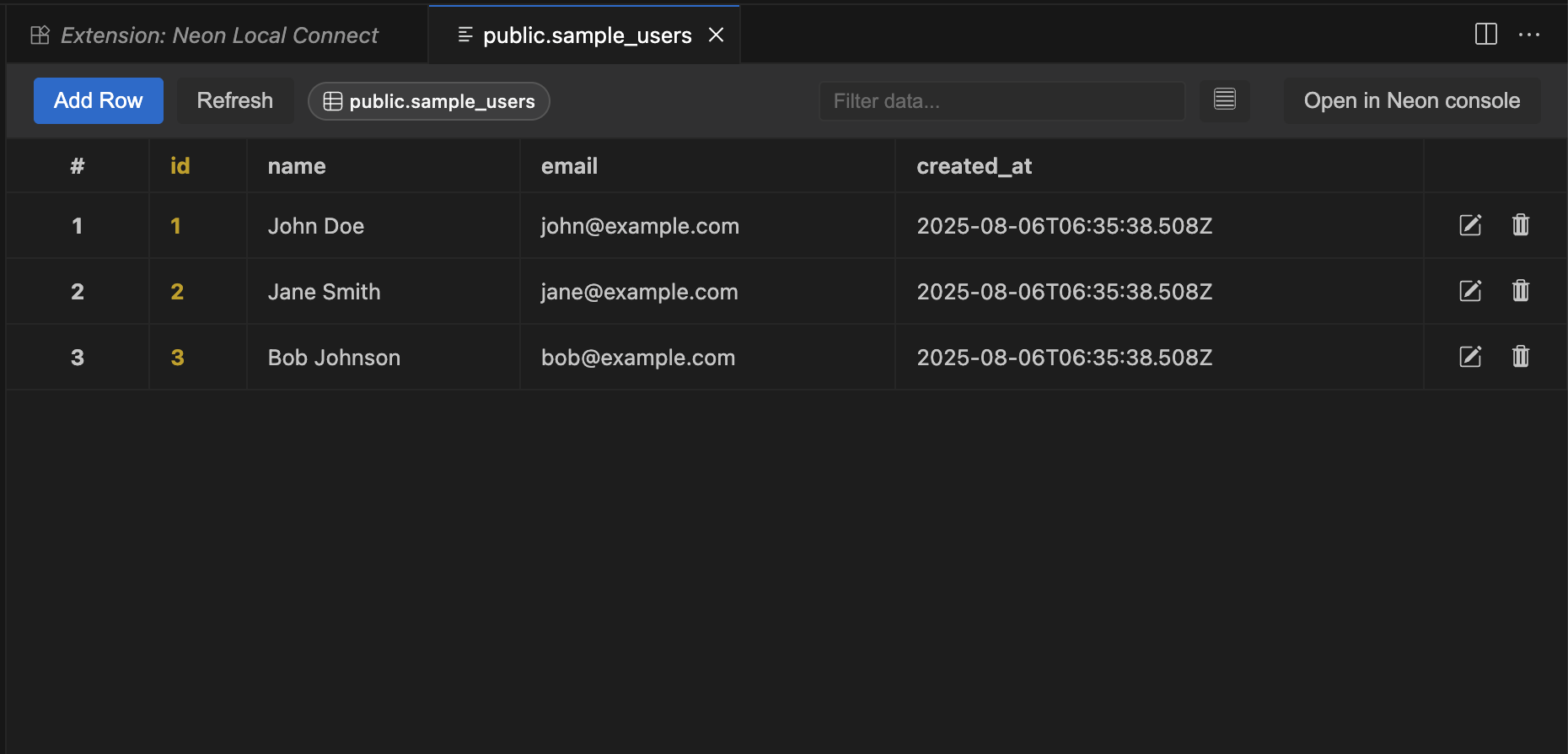Click the table icon in public.sample_users chip
The image size is (1568, 754).
(331, 101)
